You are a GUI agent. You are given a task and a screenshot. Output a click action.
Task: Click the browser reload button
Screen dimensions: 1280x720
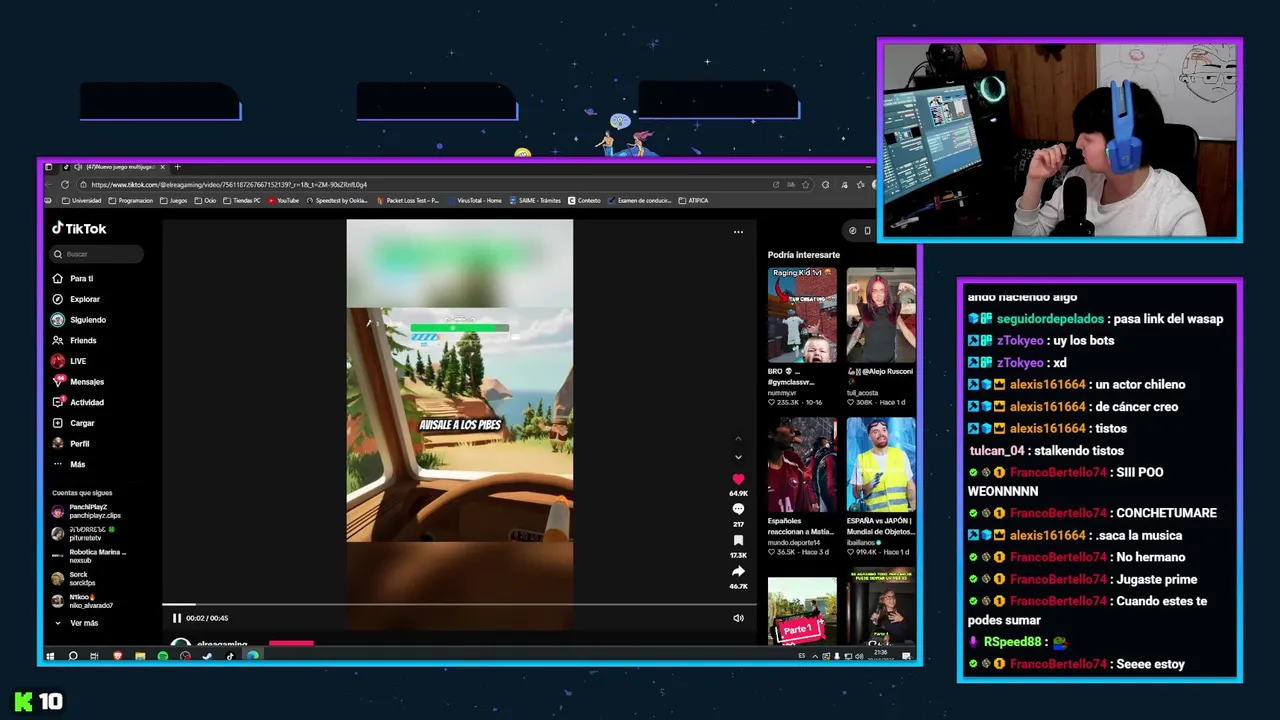65,185
